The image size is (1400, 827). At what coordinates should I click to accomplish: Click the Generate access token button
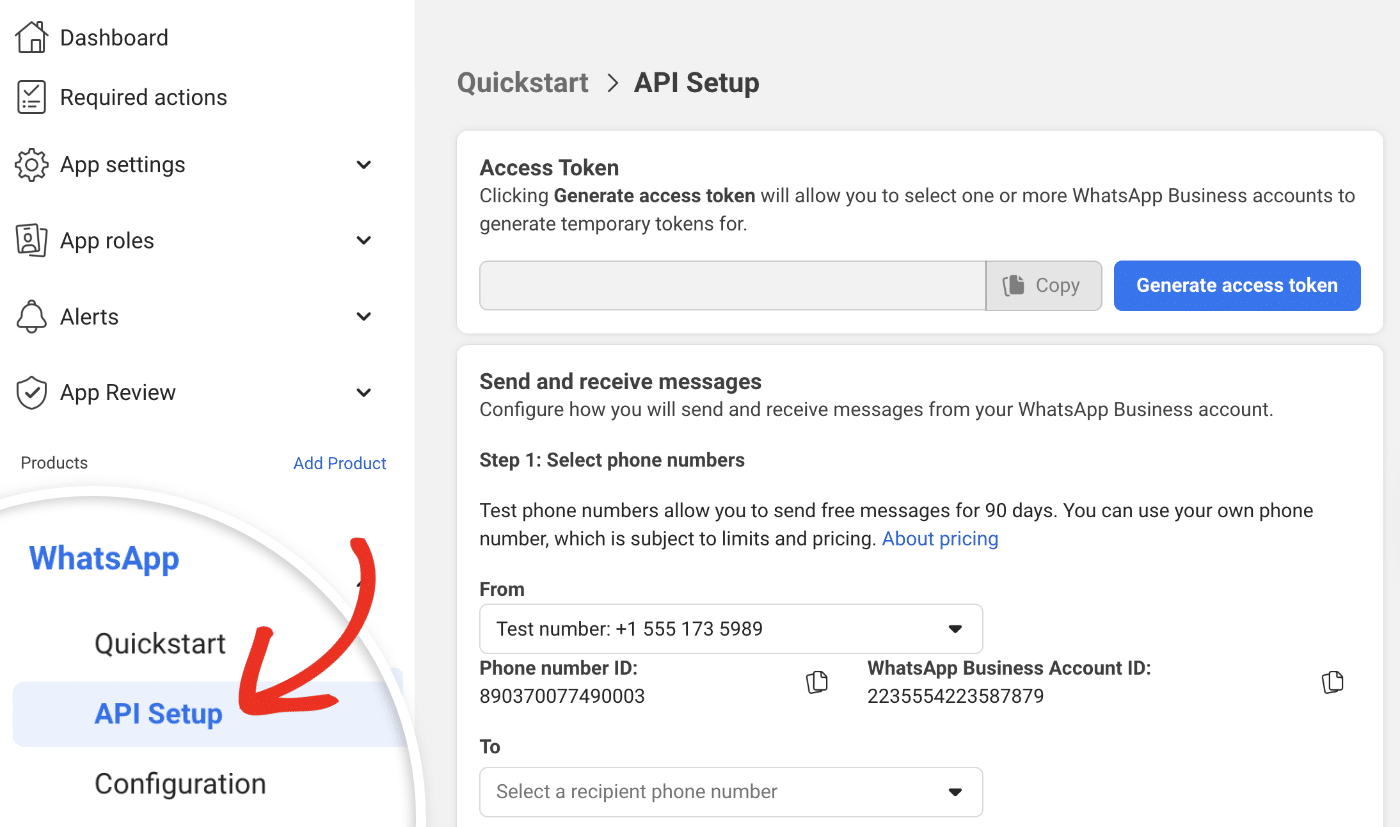tap(1236, 285)
